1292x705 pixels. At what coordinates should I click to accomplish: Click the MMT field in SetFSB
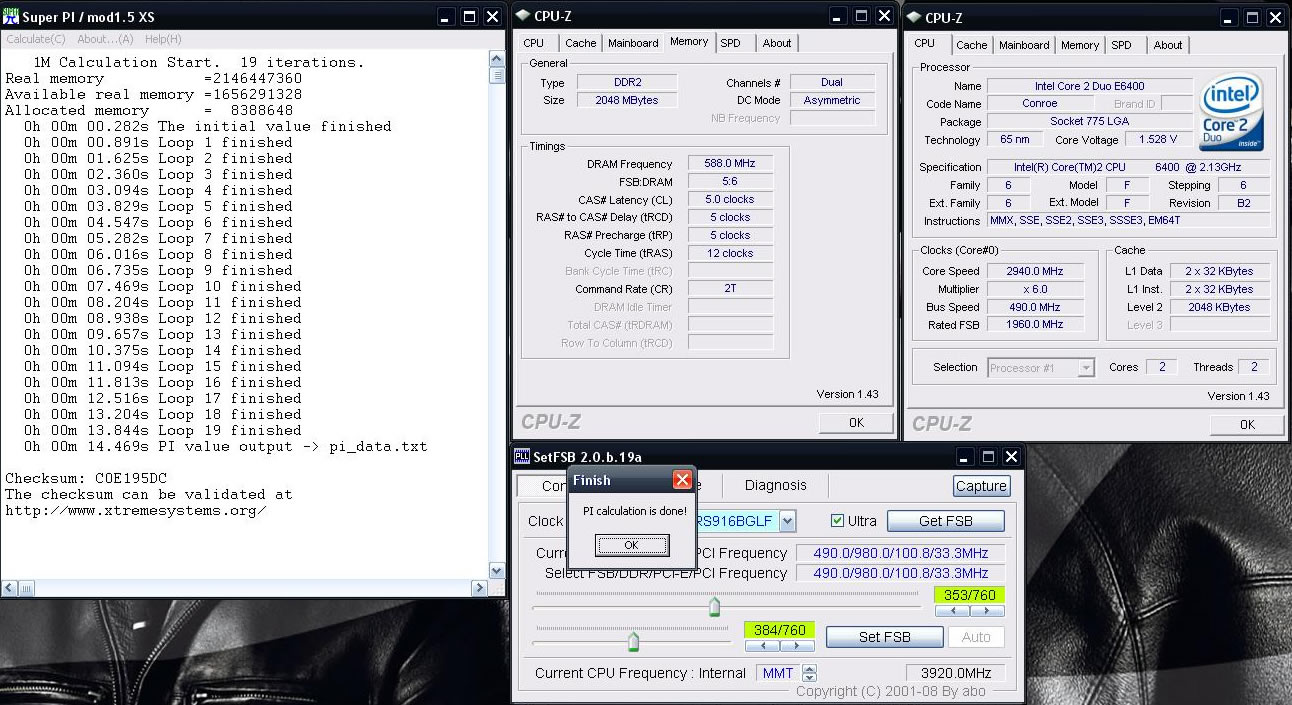[778, 674]
